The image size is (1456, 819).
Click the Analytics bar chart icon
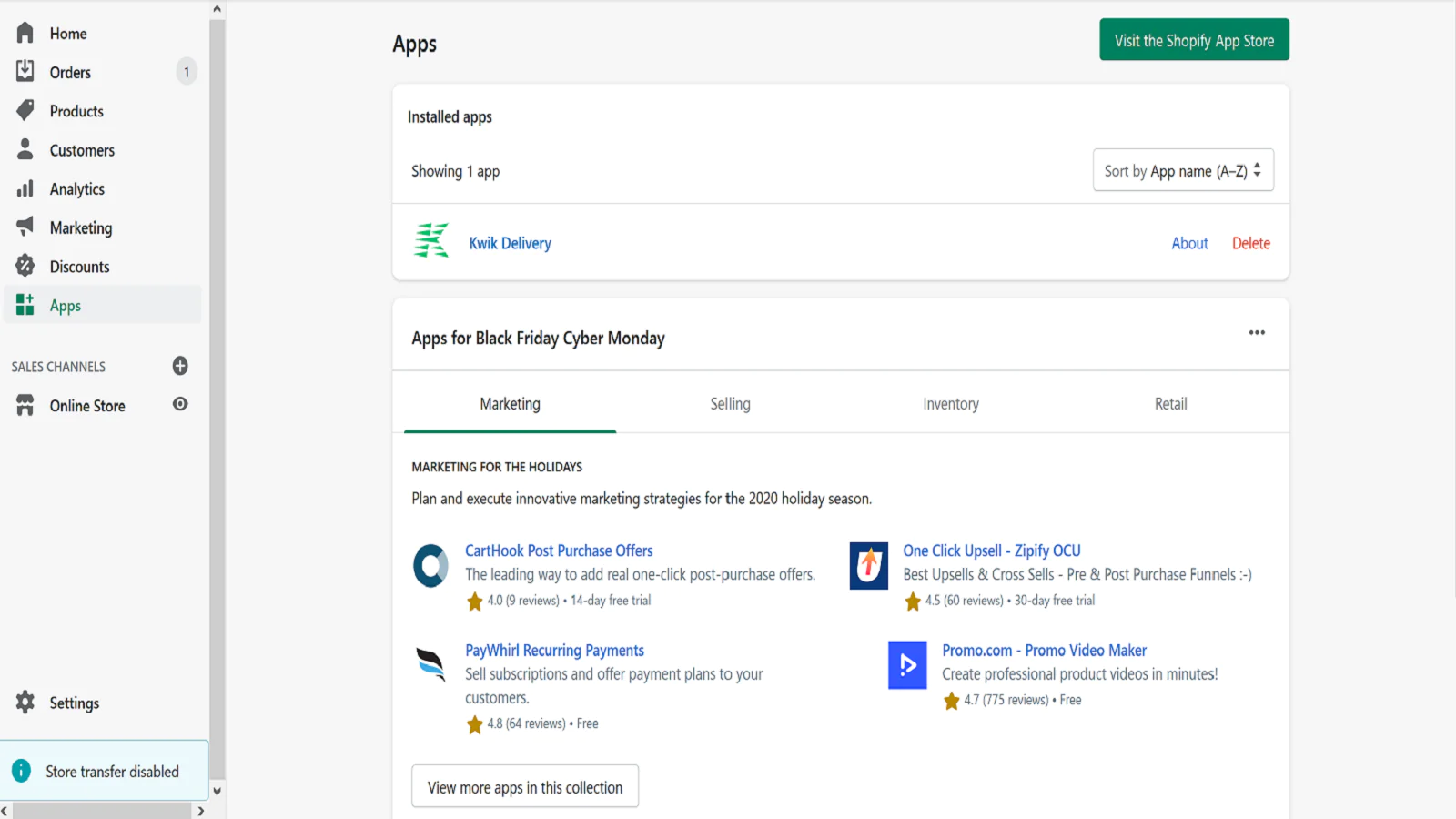click(x=25, y=188)
